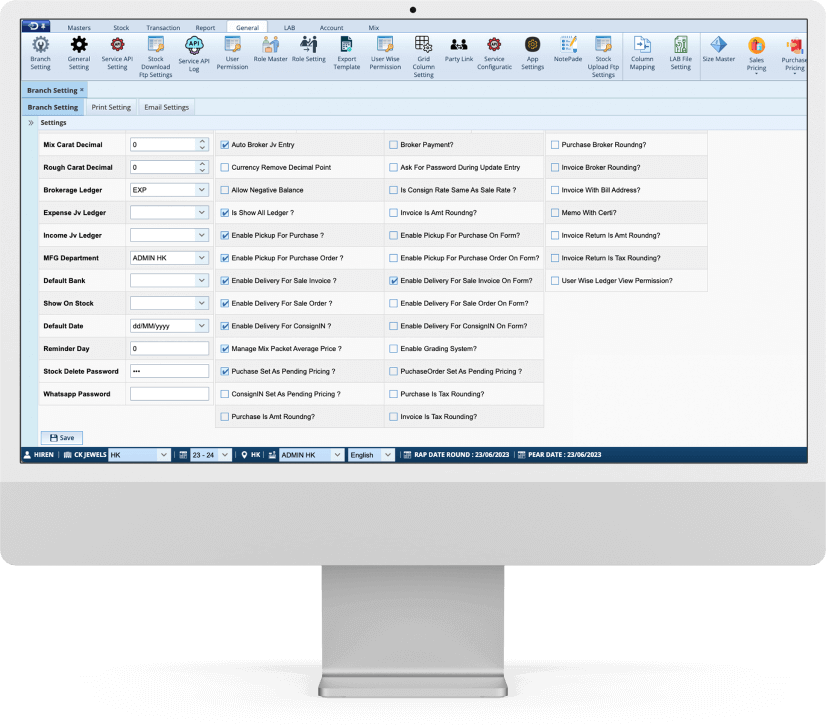Image resolution: width=826 pixels, height=726 pixels.
Task: Open the Transaction ribbon tab
Action: pos(163,28)
